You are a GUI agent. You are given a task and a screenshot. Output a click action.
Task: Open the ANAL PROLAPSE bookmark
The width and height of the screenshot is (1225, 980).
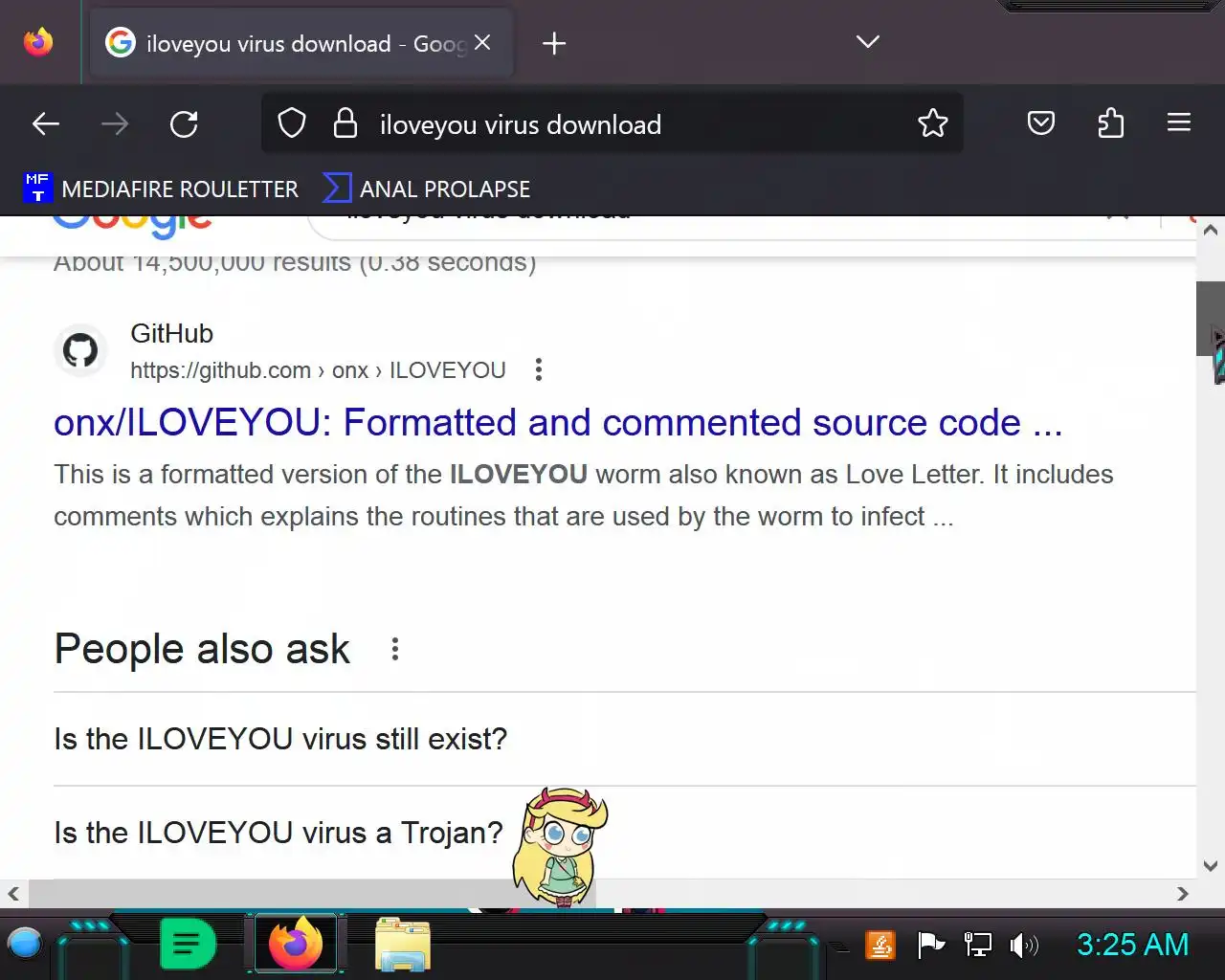pos(427,189)
